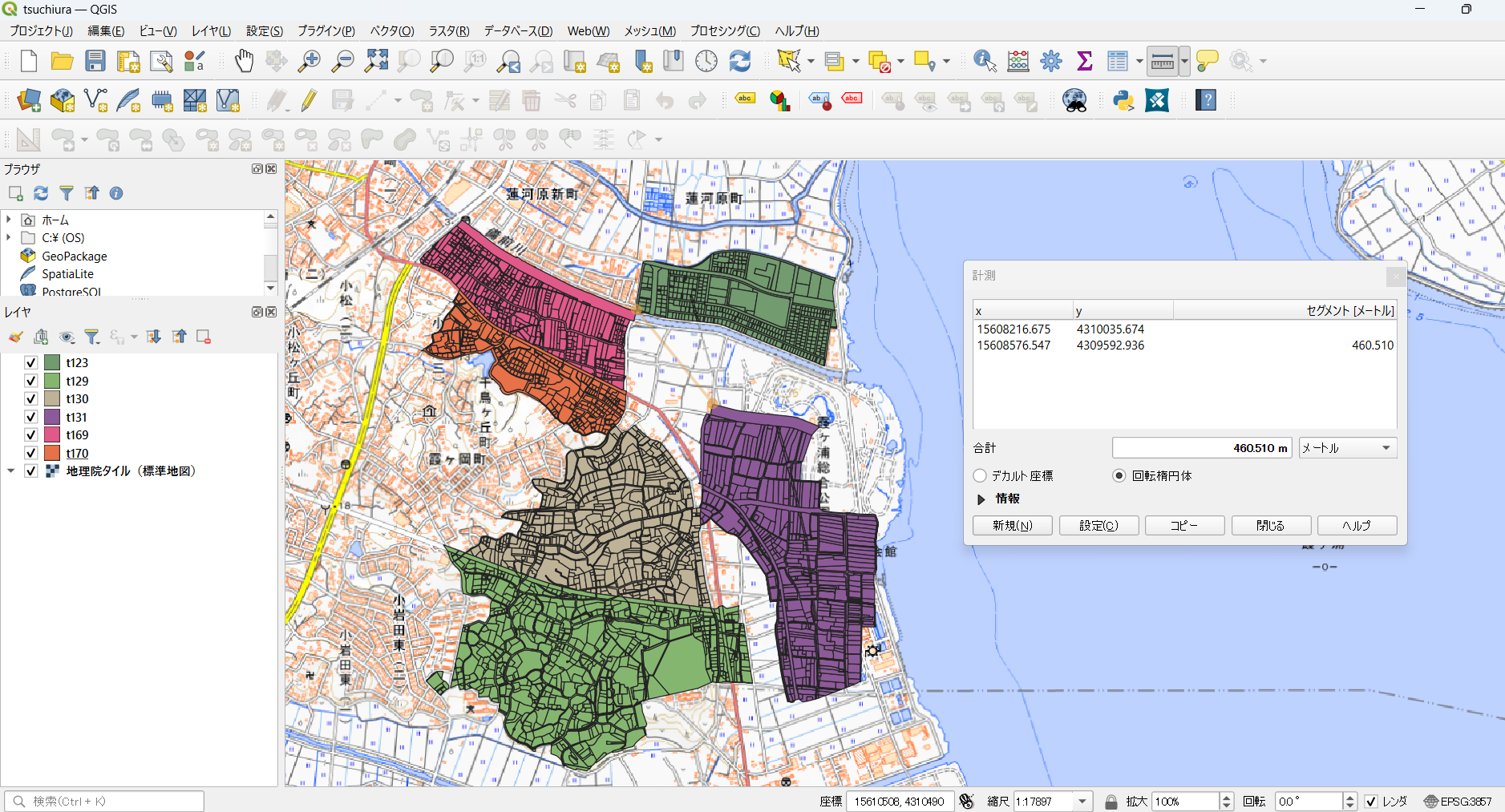Screen dimensions: 1505x812
Task: Open the ベクタ menu
Action: 391,30
